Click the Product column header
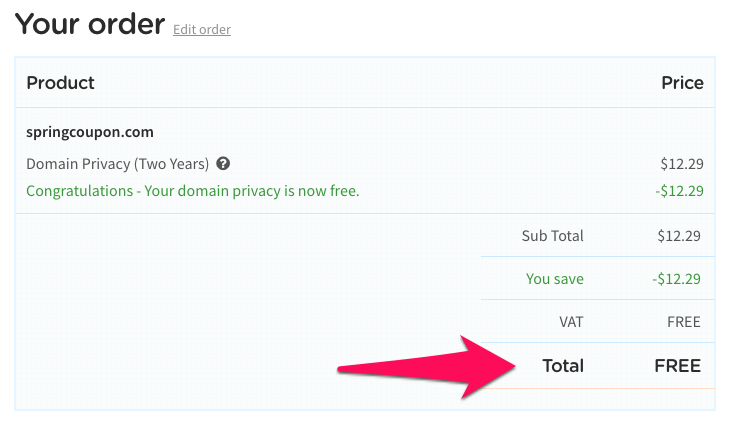 pyautogui.click(x=60, y=83)
